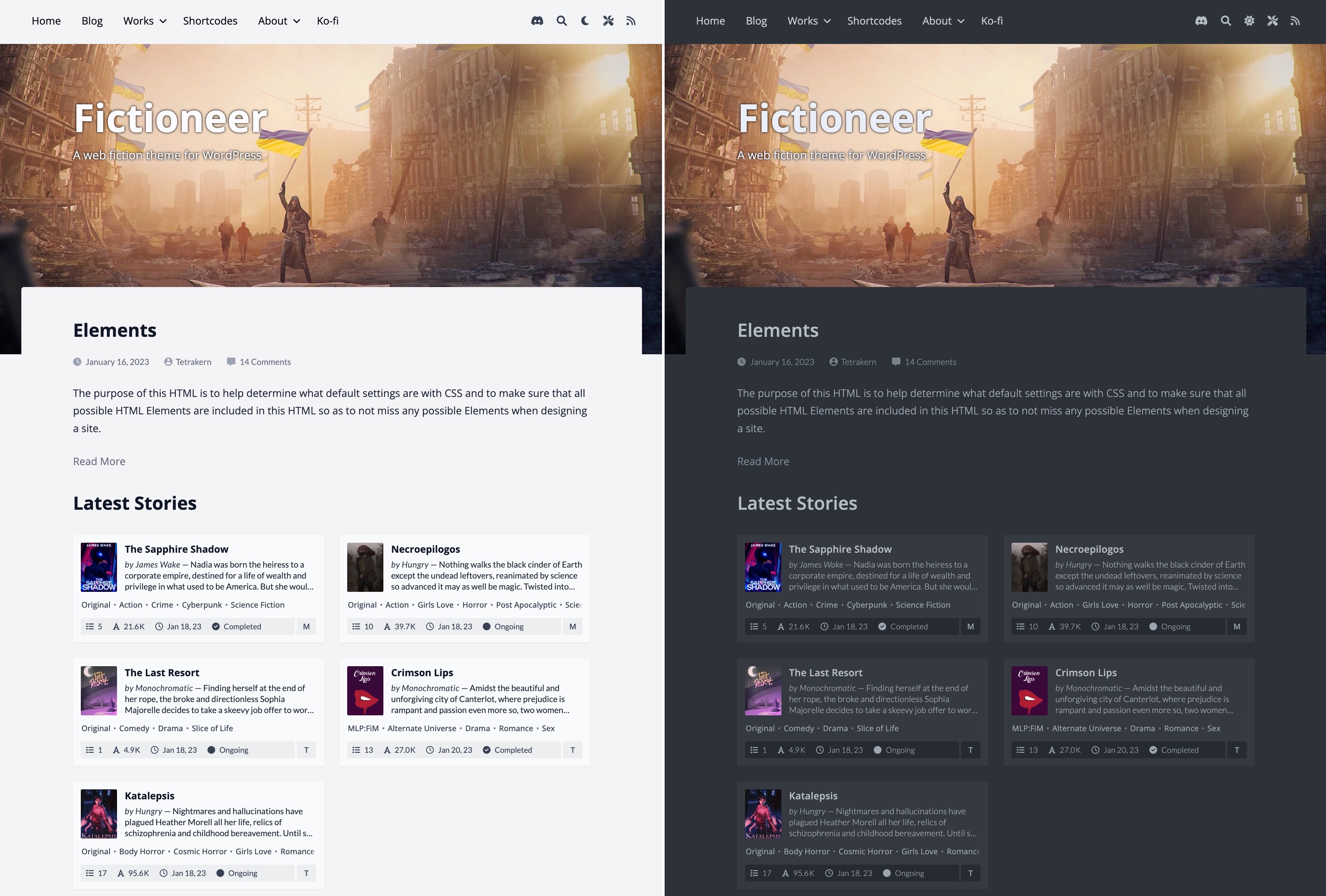Expand Works dropdown in dark header
1326x896 pixels.
click(808, 21)
